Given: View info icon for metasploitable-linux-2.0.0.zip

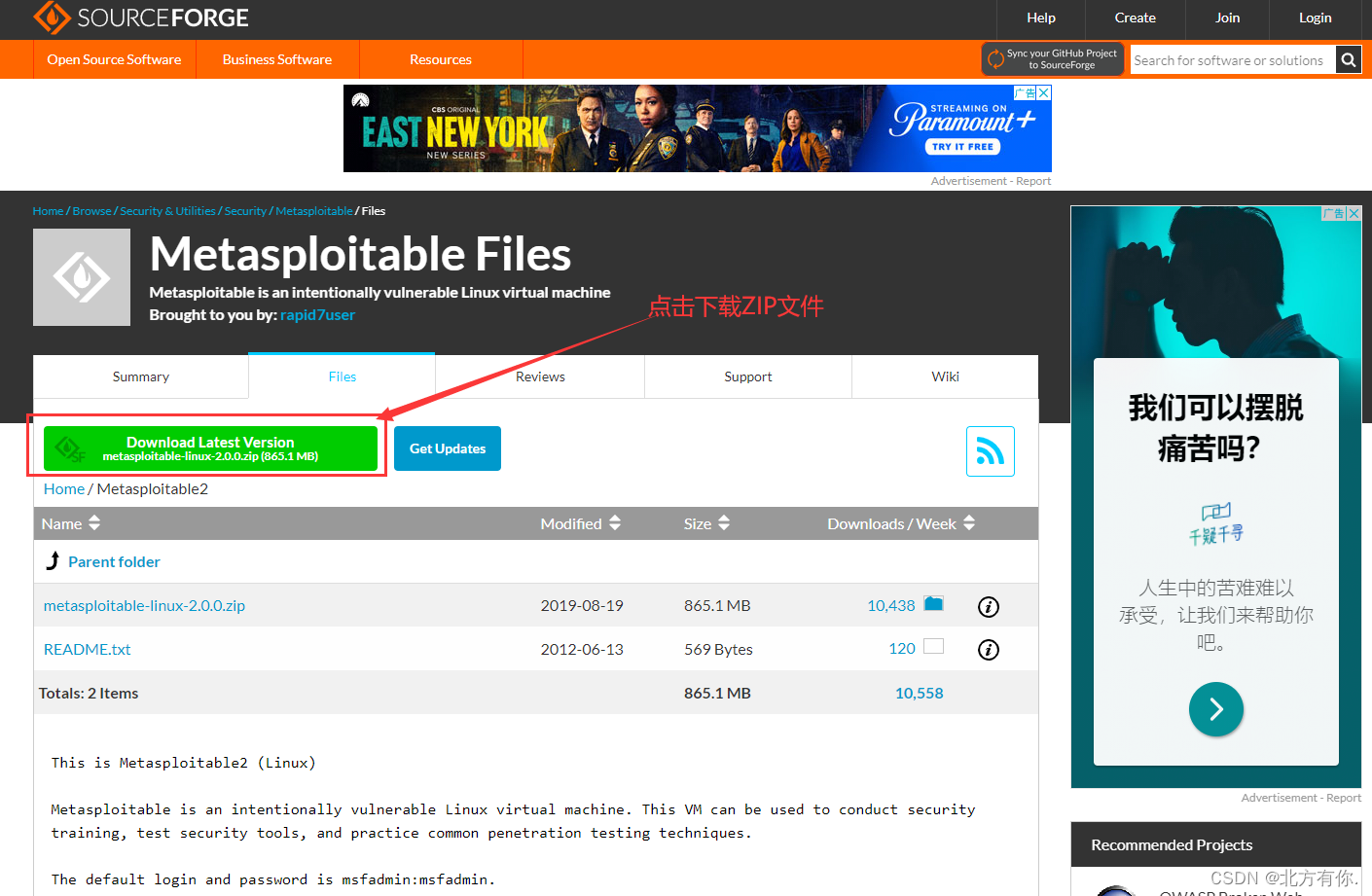Looking at the screenshot, I should pos(989,606).
